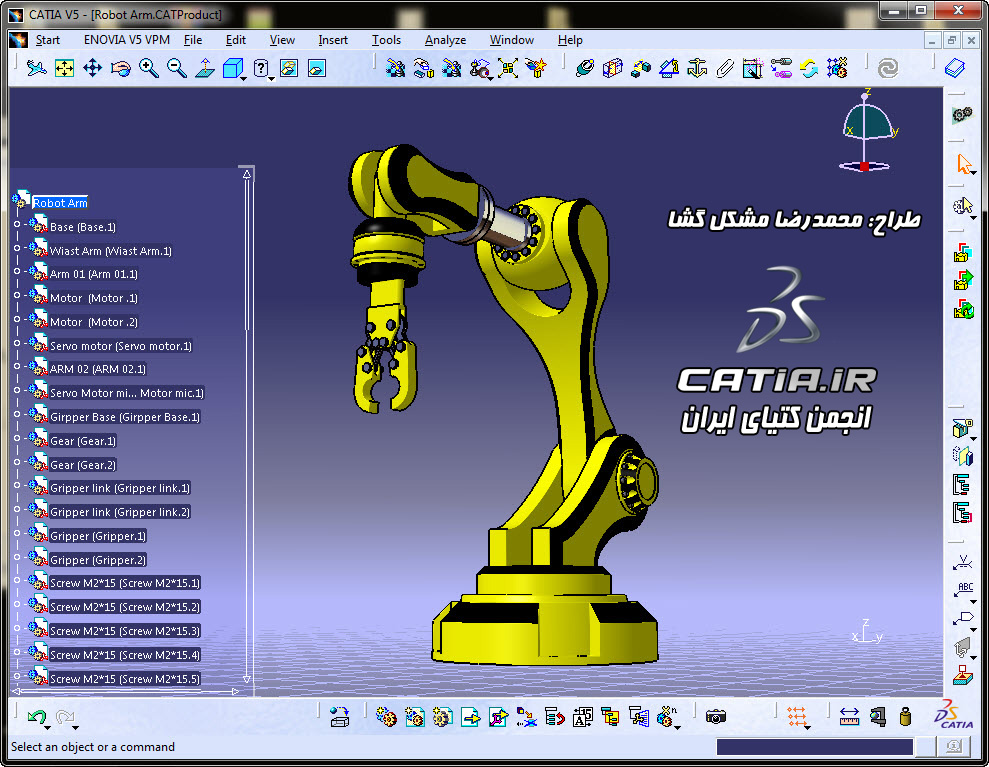Image resolution: width=989 pixels, height=767 pixels.
Task: Click the gears workbench icon
Action: click(962, 115)
